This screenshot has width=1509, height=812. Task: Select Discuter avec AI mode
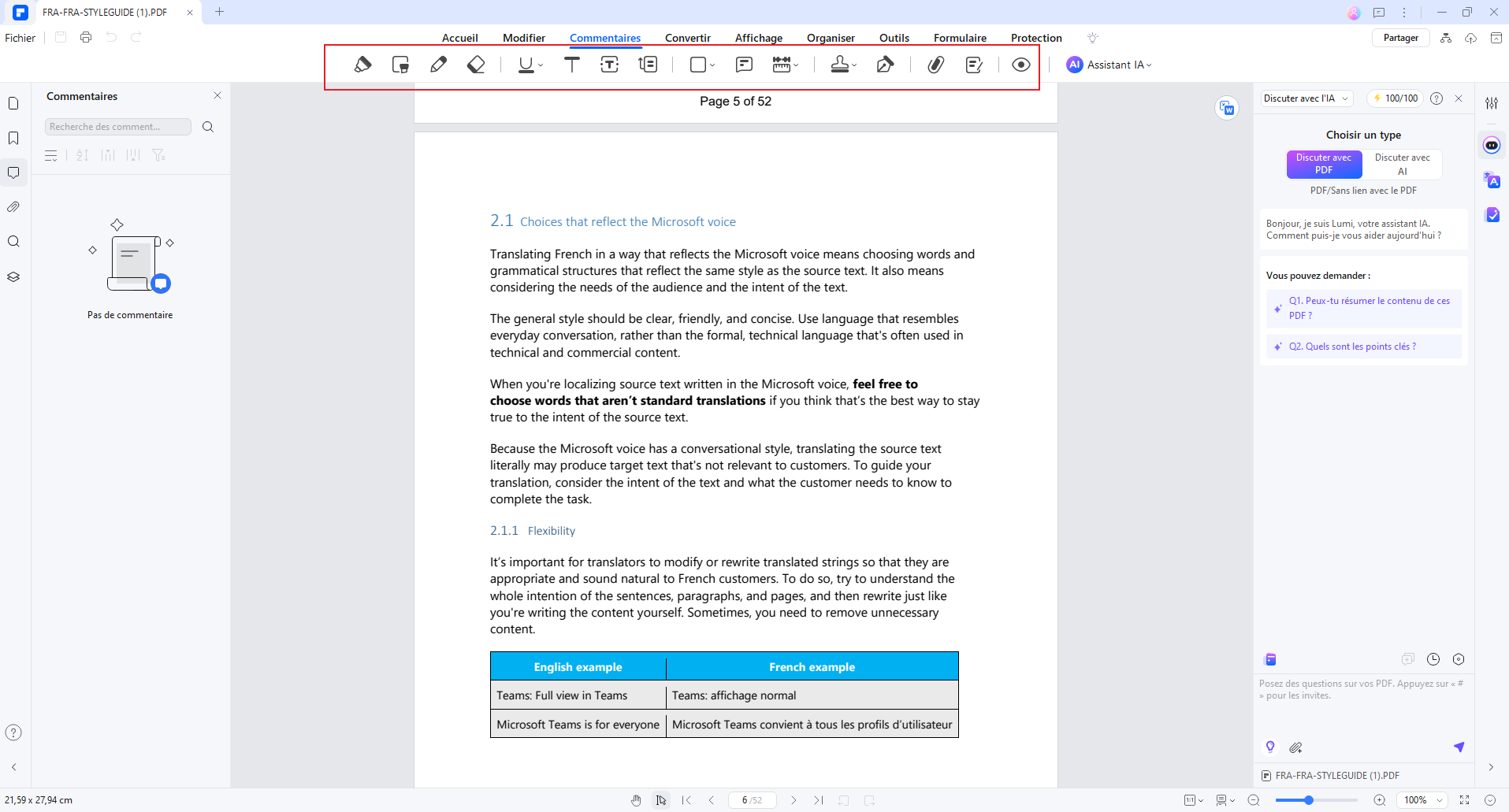point(1402,164)
